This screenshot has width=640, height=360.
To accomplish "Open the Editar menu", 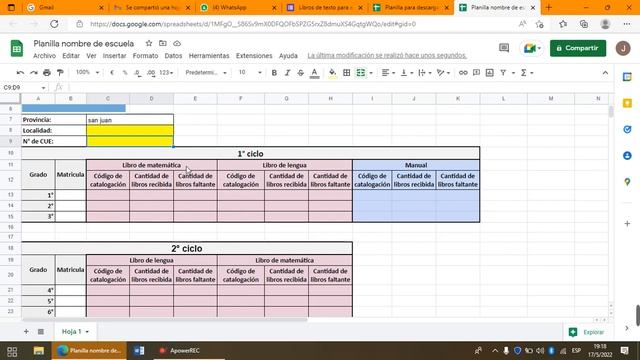I will click(x=71, y=56).
